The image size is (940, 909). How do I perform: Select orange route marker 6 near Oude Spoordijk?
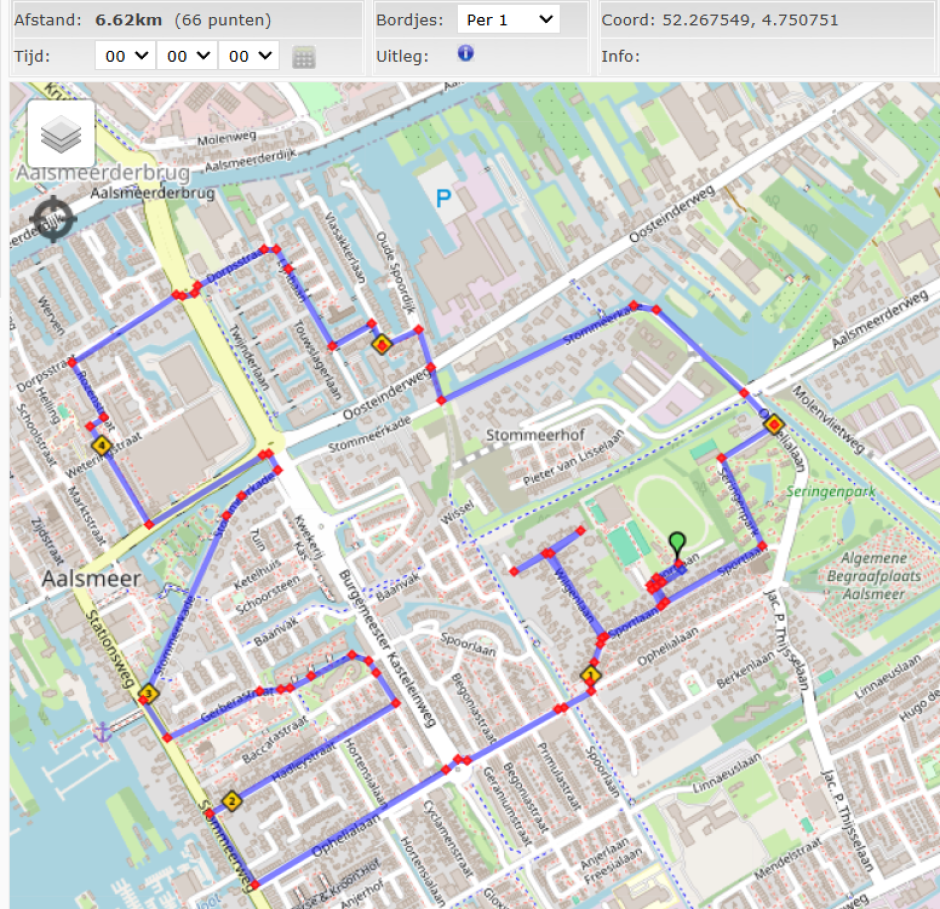tap(383, 343)
